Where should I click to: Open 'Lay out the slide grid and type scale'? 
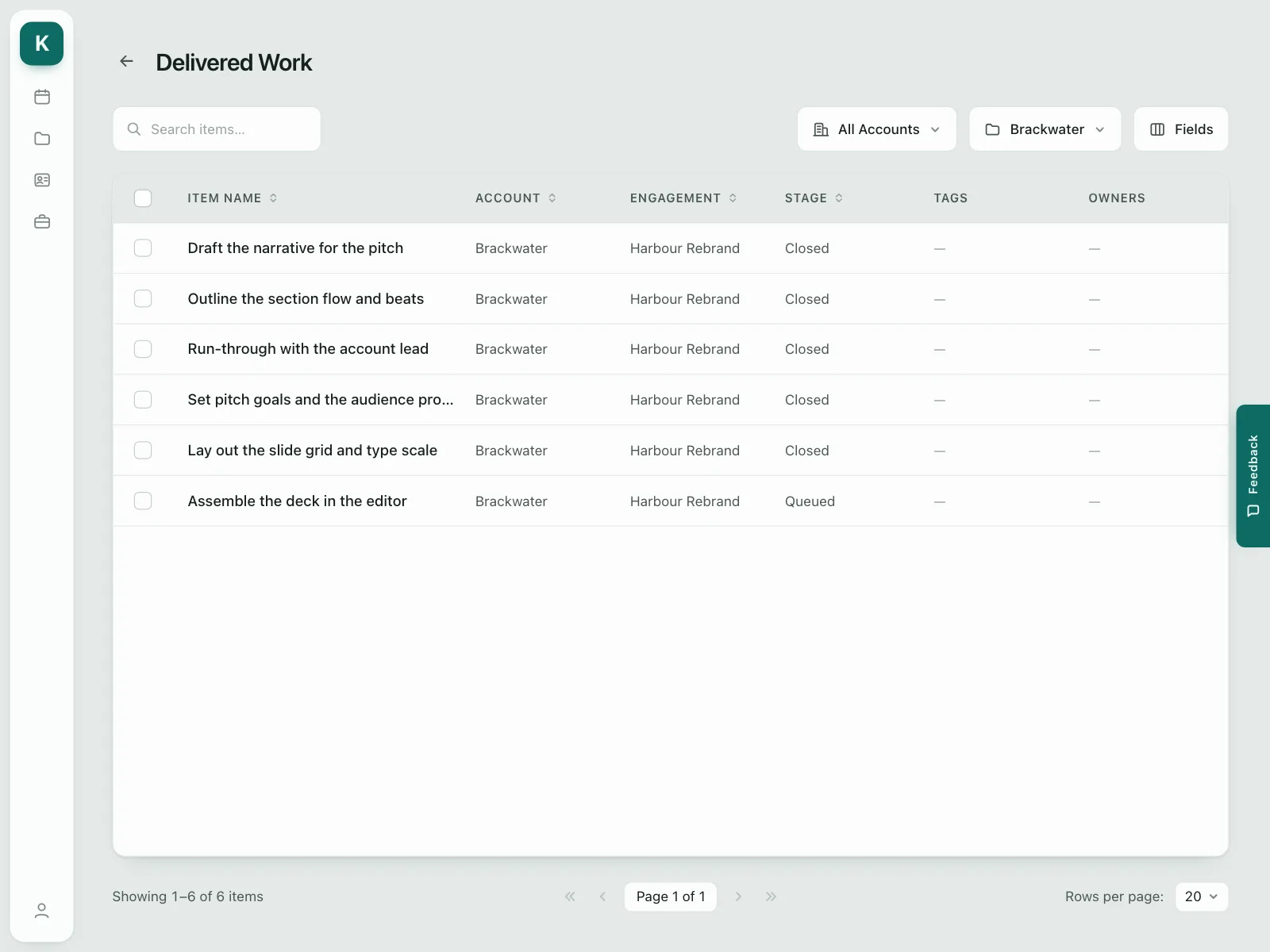pos(312,451)
